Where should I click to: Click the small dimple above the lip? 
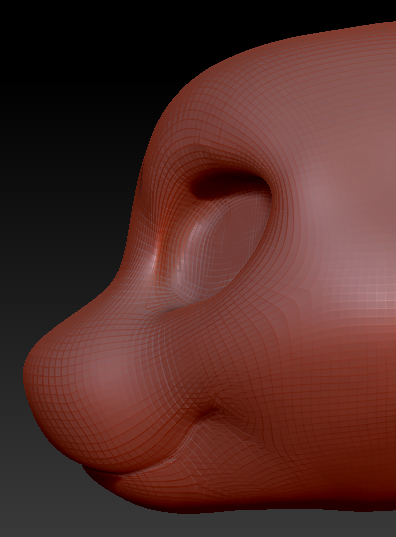[x=208, y=410]
